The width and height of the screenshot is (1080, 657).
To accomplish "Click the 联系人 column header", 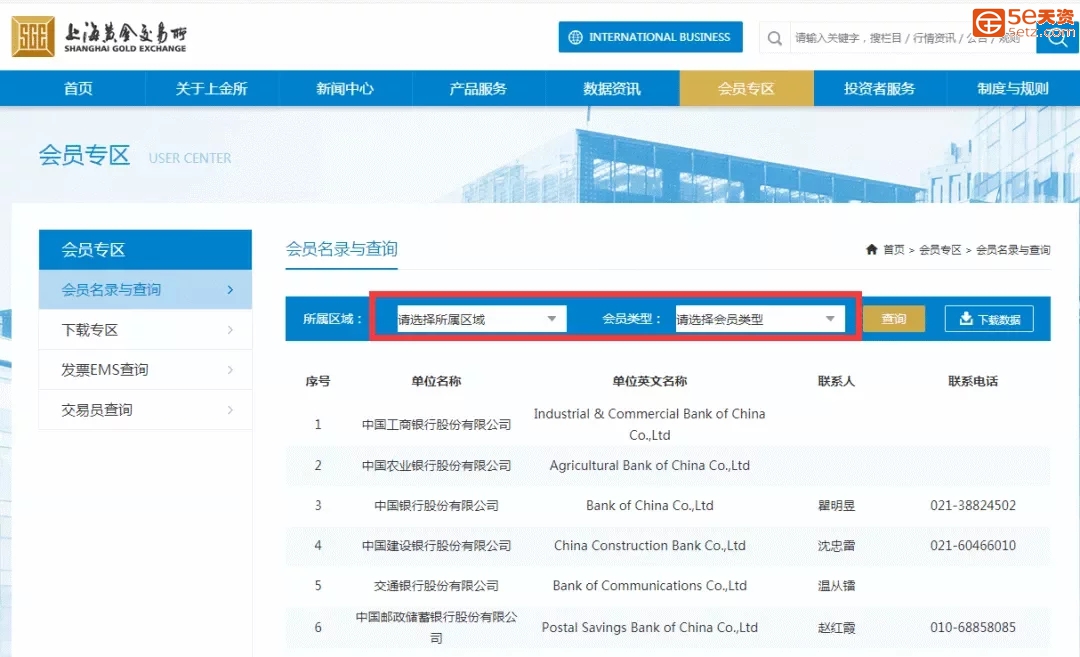I will point(836,381).
